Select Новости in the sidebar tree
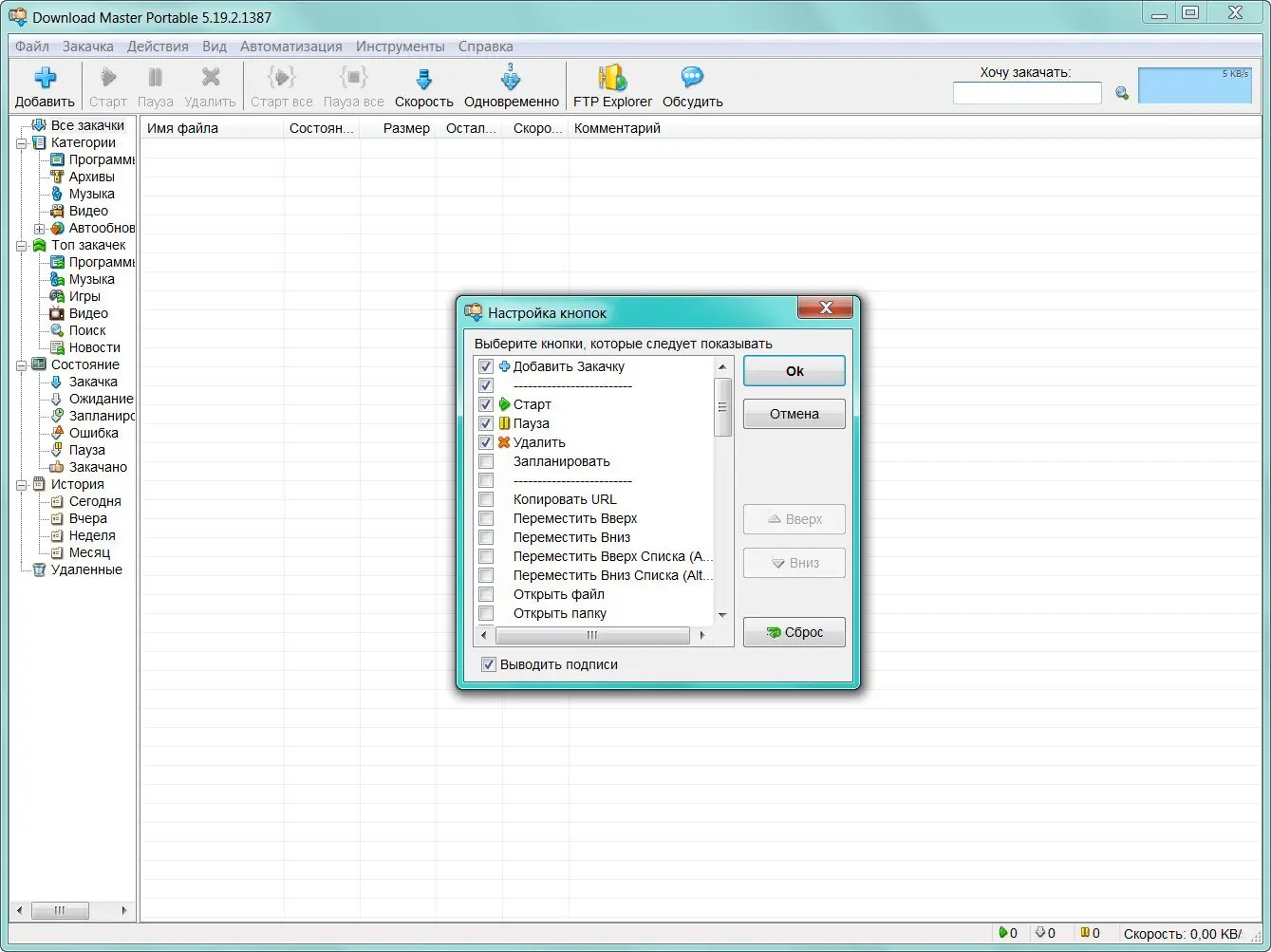The height and width of the screenshot is (952, 1271). 94,347
